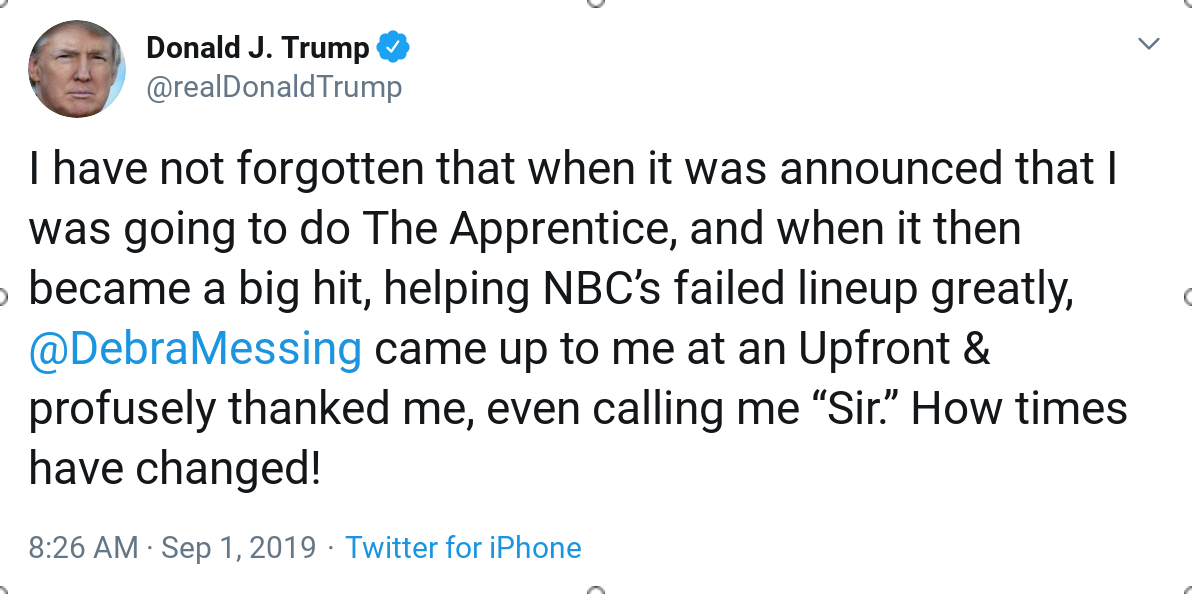Click the bottom-right corner selection handle
The height and width of the screenshot is (594, 1192).
1188,590
